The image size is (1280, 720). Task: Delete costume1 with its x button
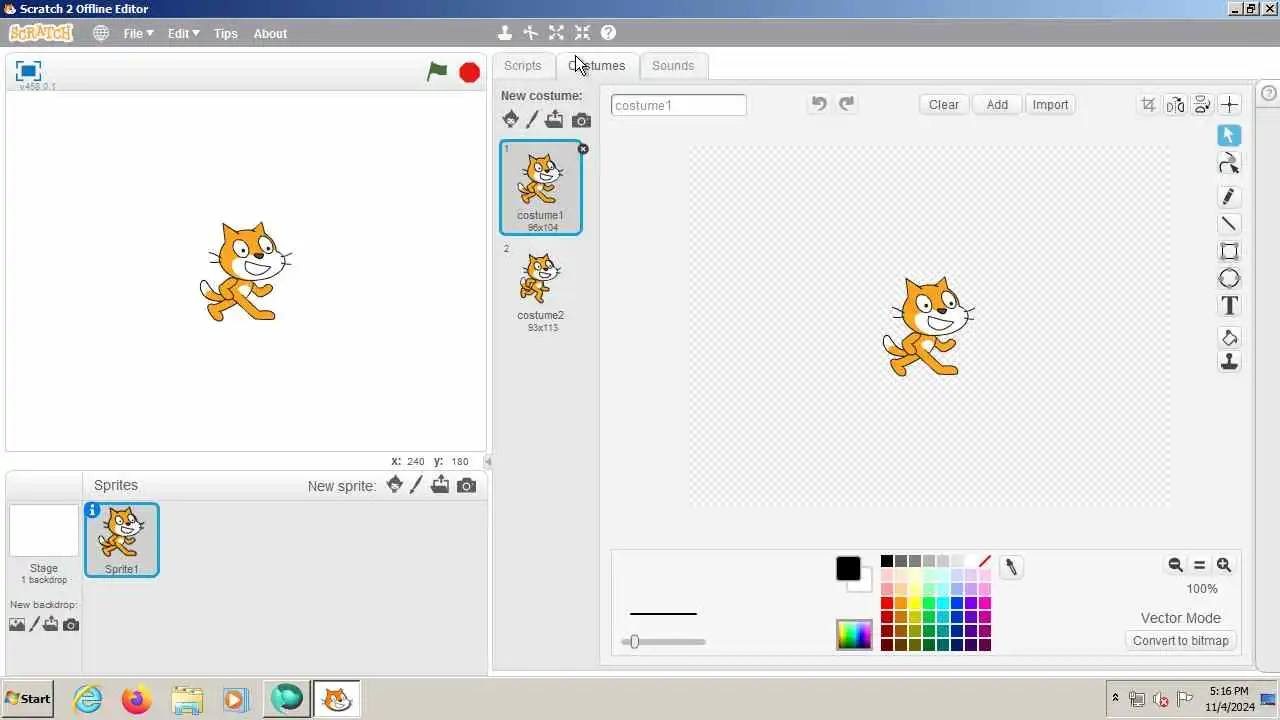(x=583, y=149)
